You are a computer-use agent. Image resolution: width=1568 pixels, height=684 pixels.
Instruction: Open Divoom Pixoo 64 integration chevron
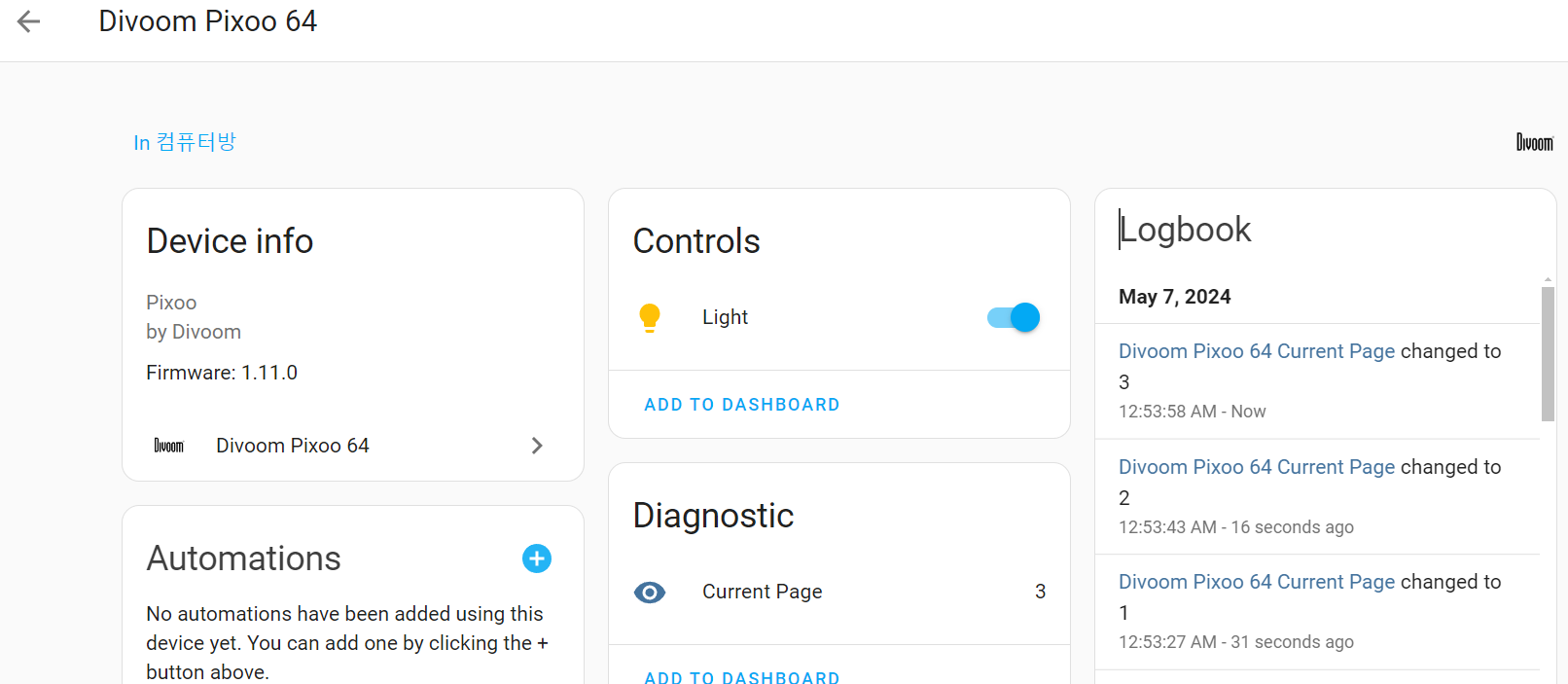[537, 446]
